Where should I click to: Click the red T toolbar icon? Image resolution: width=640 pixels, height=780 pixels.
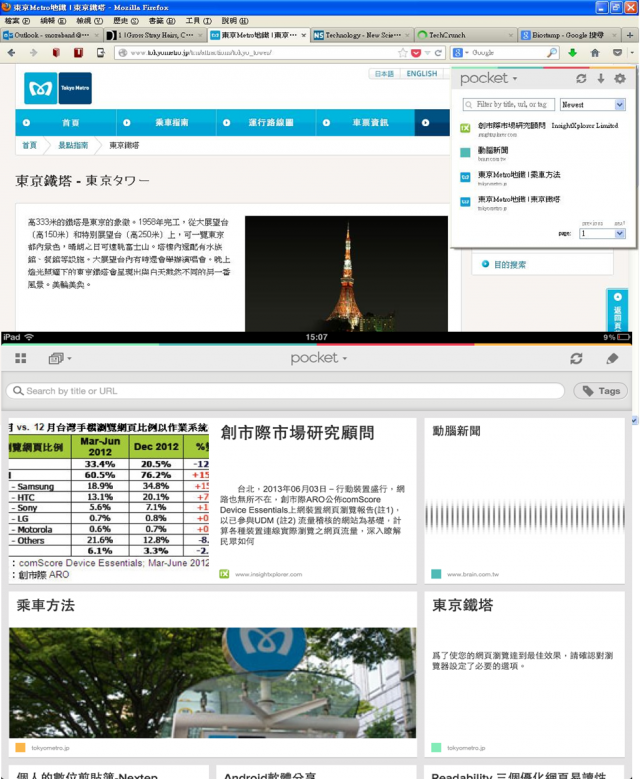point(78,53)
